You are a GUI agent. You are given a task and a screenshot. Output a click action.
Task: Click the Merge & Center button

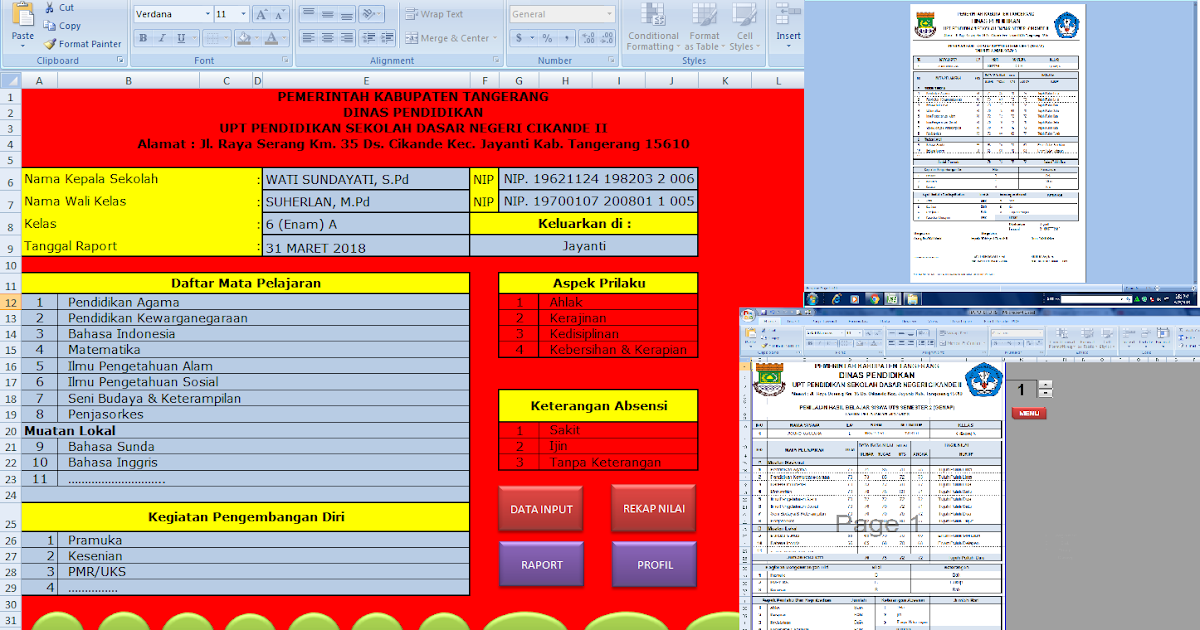click(x=446, y=38)
